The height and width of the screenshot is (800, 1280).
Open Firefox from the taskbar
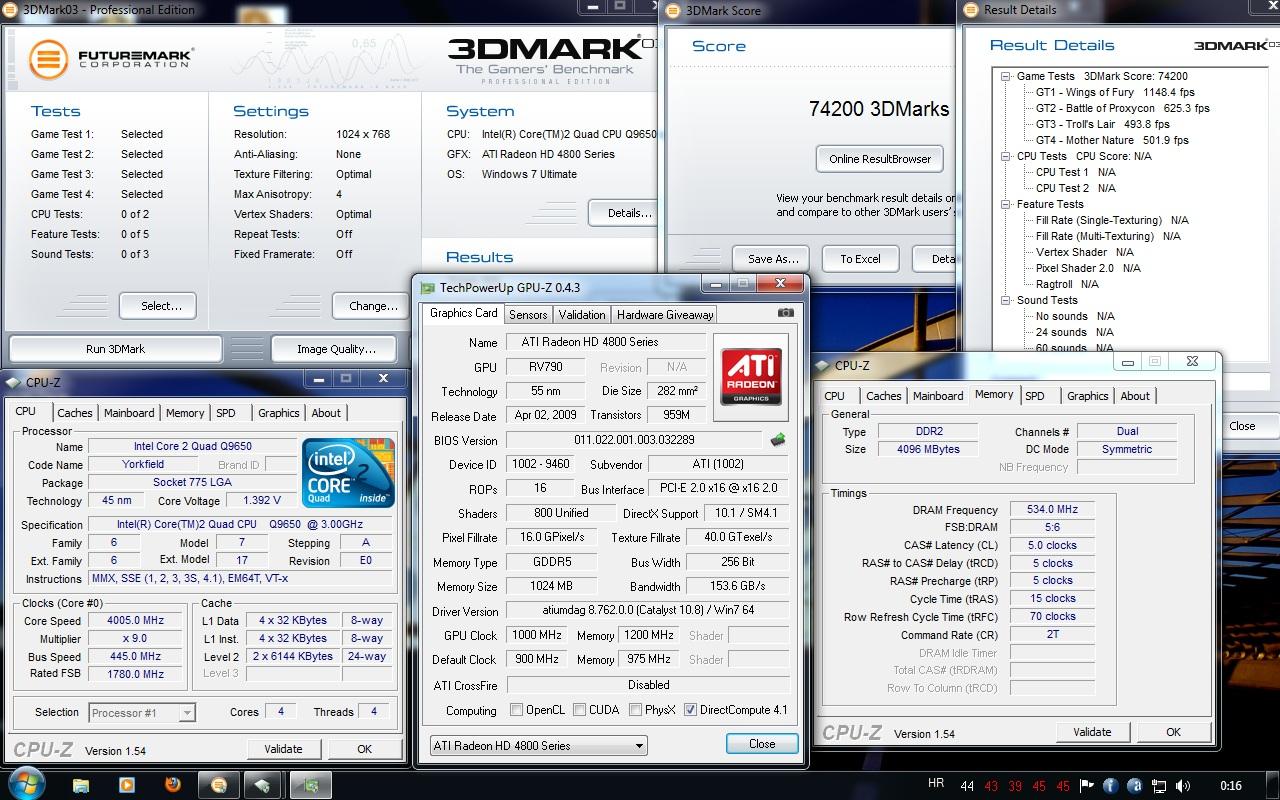pos(173,785)
